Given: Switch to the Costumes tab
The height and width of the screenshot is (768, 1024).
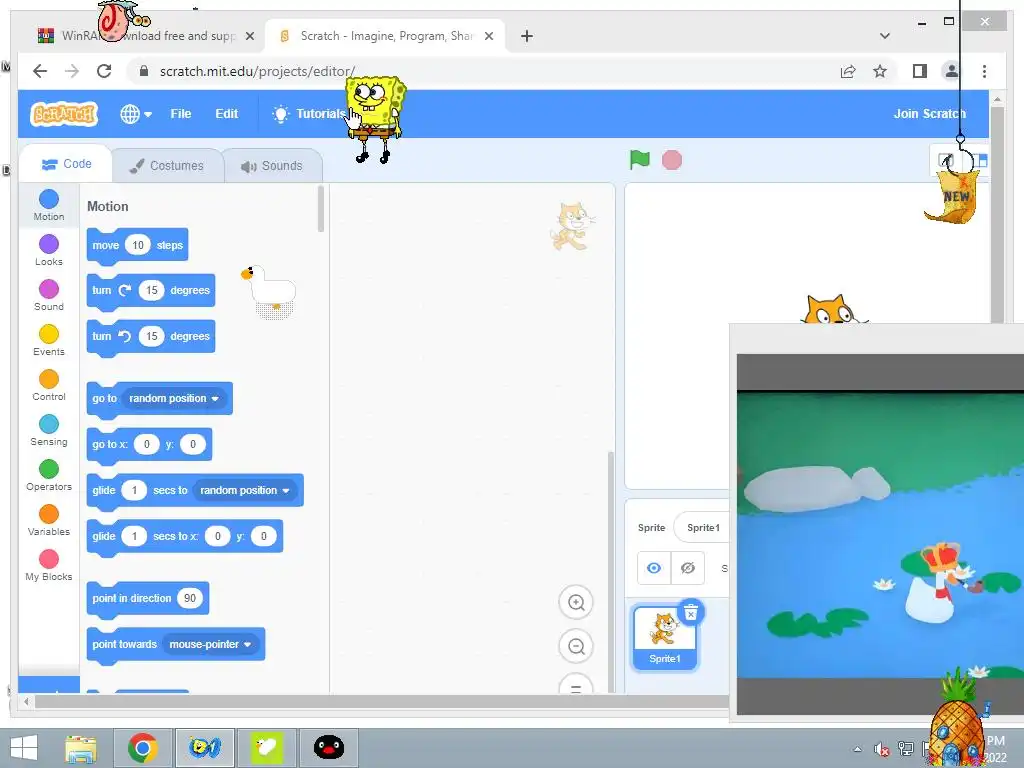Looking at the screenshot, I should [x=167, y=166].
